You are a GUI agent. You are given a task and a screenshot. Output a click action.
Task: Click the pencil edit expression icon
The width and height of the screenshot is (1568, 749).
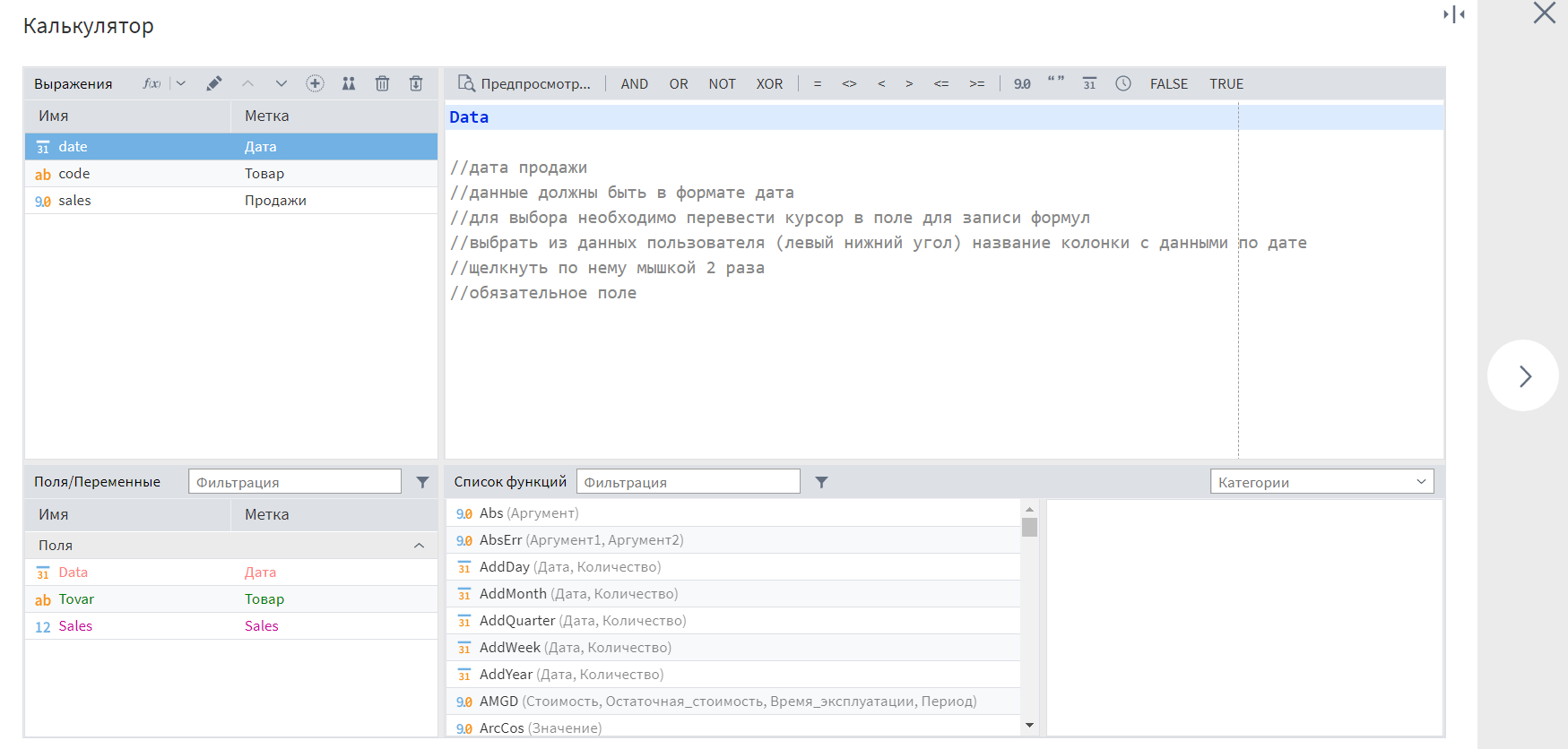coord(213,83)
